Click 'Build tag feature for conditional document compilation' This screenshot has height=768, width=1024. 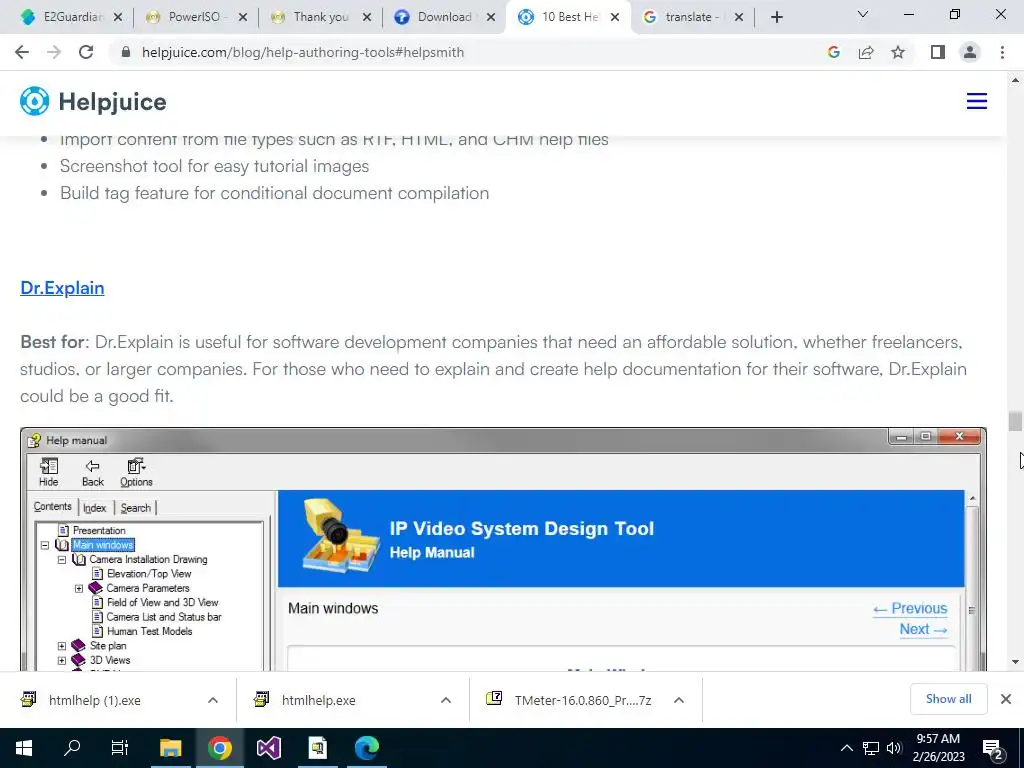(x=274, y=193)
